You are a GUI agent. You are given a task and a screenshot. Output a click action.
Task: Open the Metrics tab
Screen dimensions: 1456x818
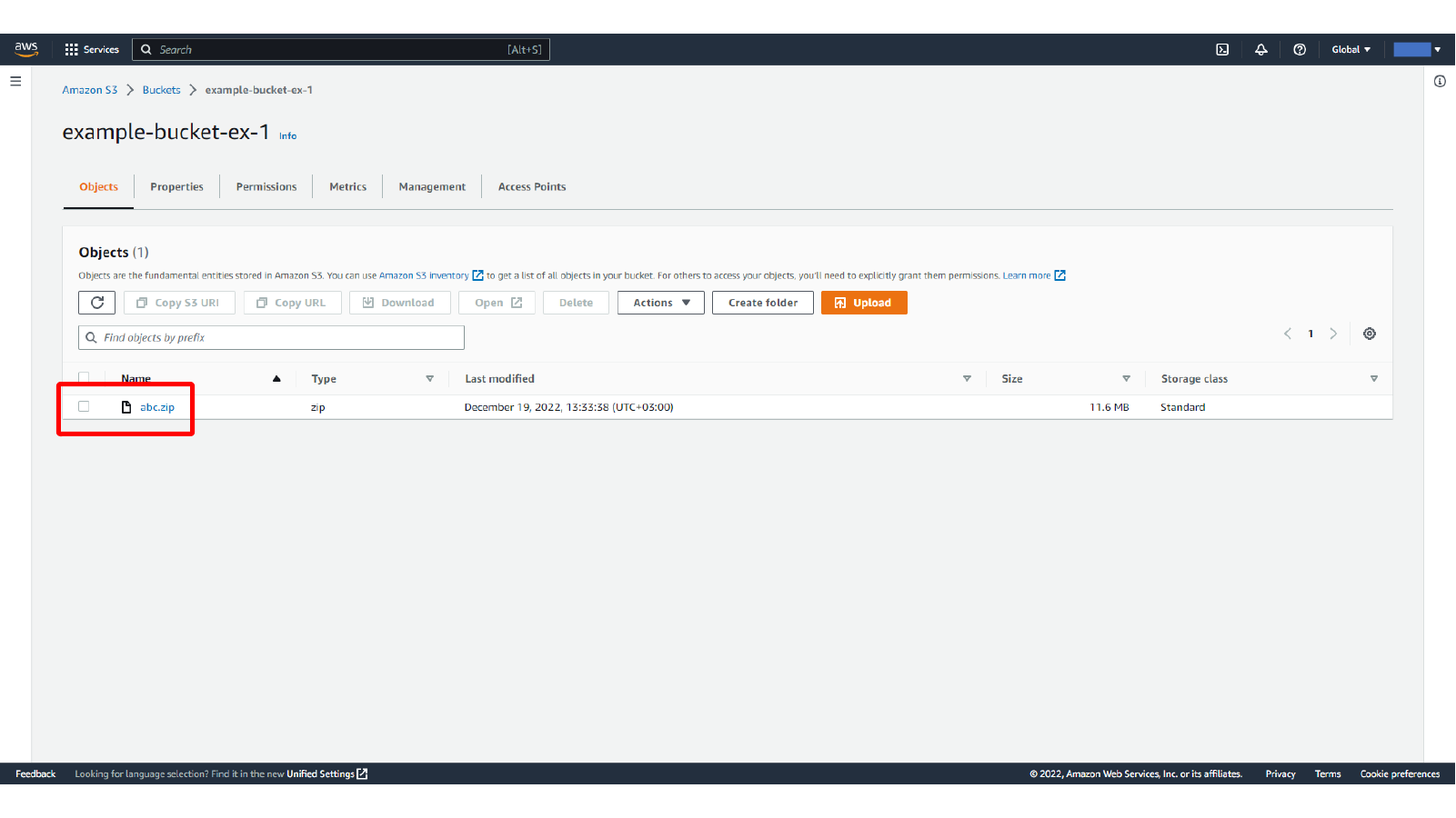[347, 187]
